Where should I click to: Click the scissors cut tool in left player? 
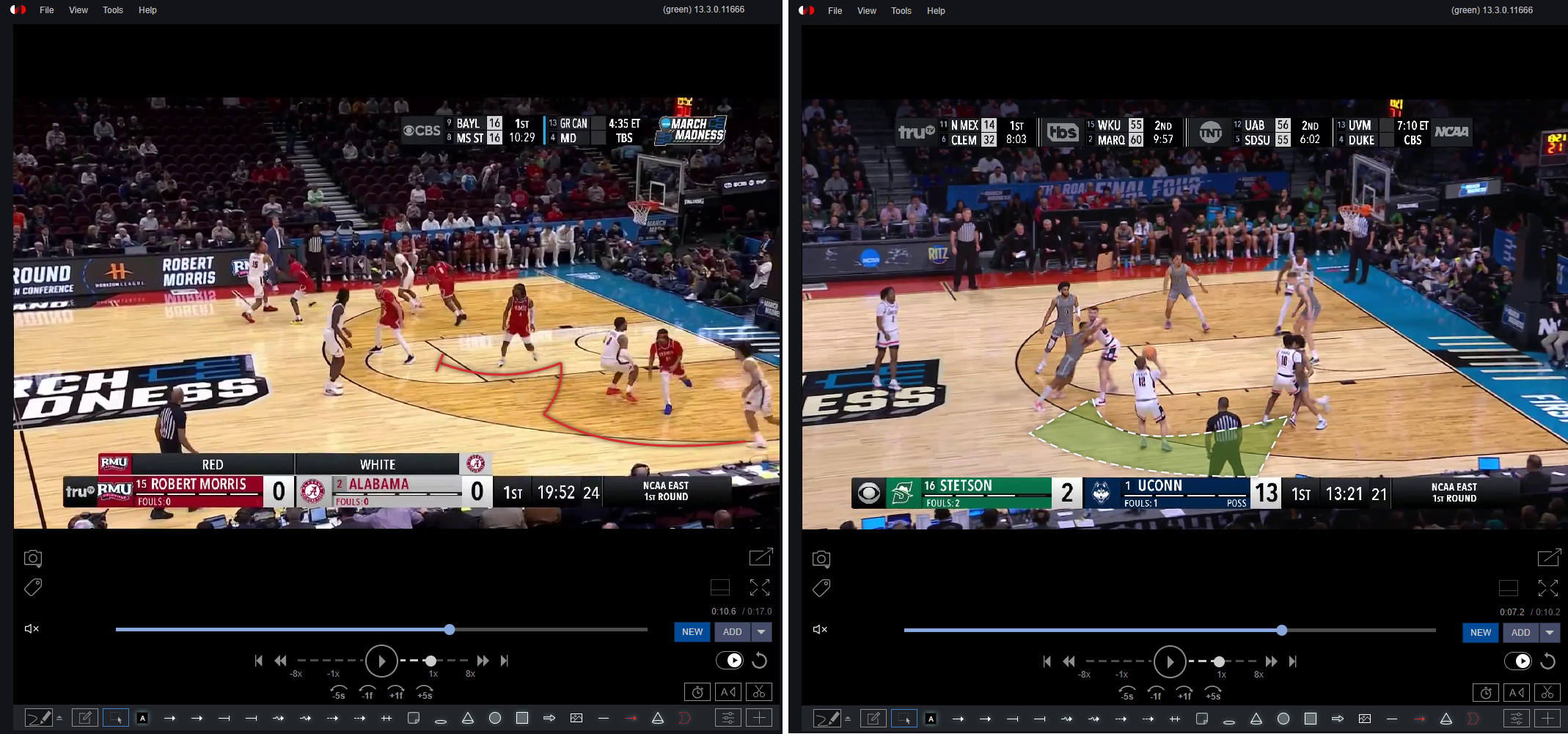(759, 691)
